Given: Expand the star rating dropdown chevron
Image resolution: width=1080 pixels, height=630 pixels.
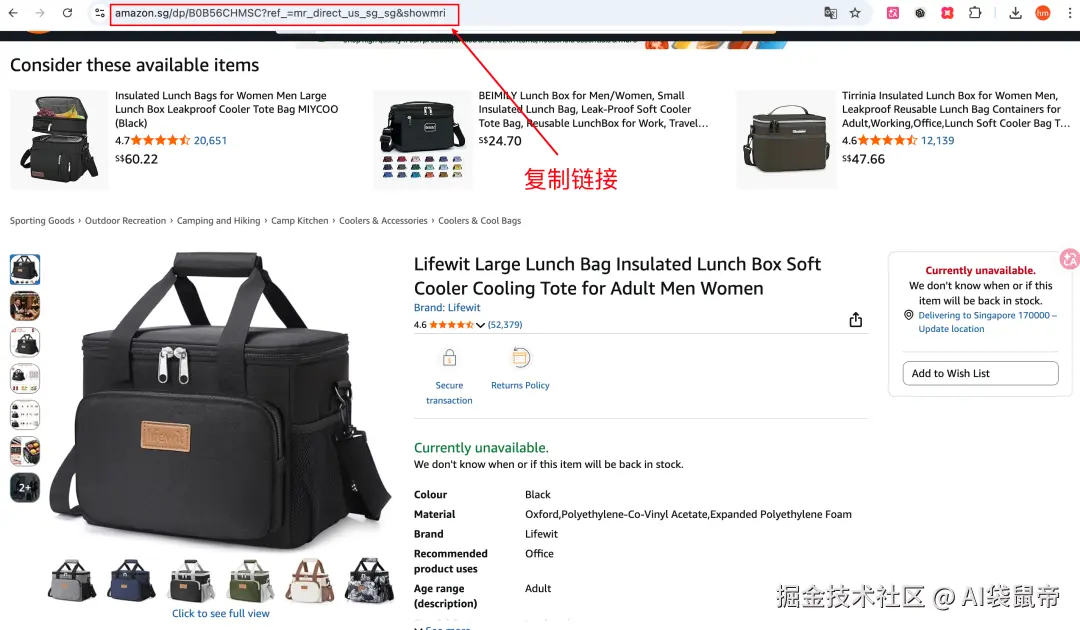Looking at the screenshot, I should [x=480, y=325].
